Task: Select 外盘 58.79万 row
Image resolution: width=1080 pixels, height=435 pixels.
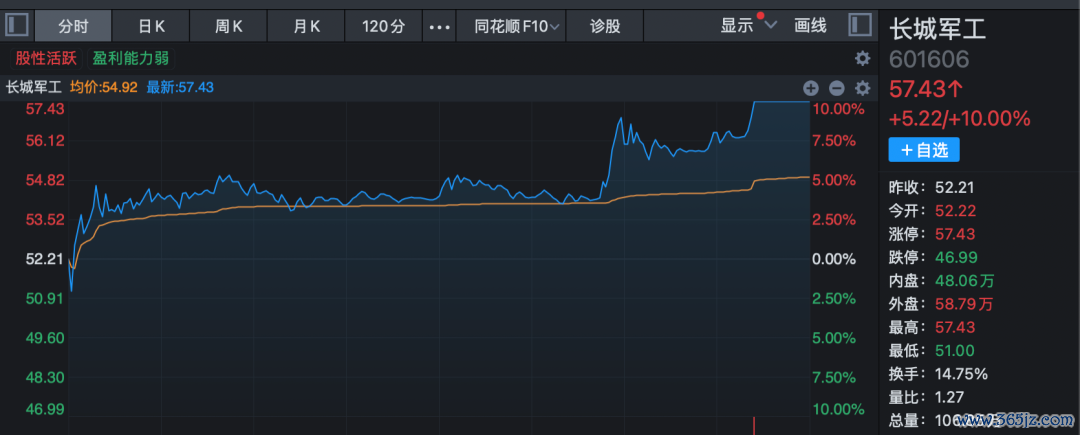Action: click(942, 304)
